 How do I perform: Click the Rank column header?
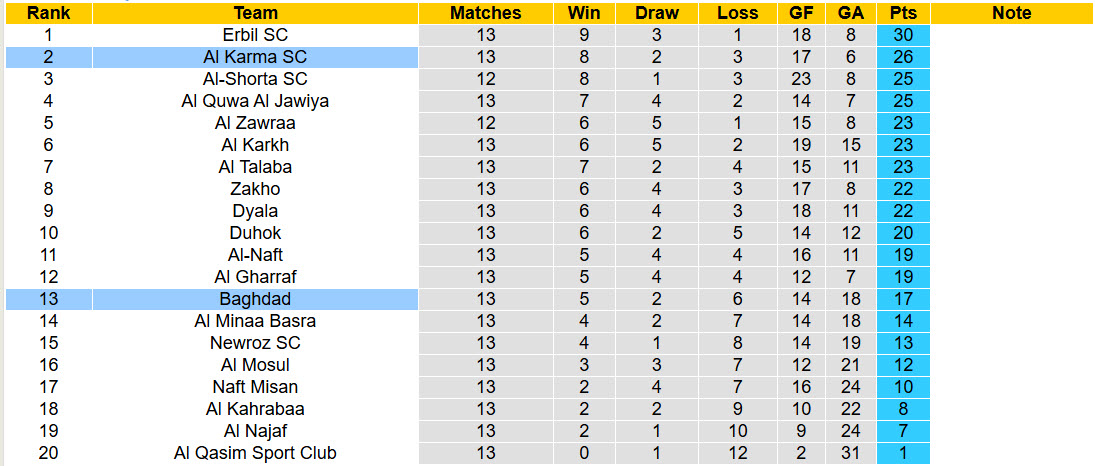[47, 13]
